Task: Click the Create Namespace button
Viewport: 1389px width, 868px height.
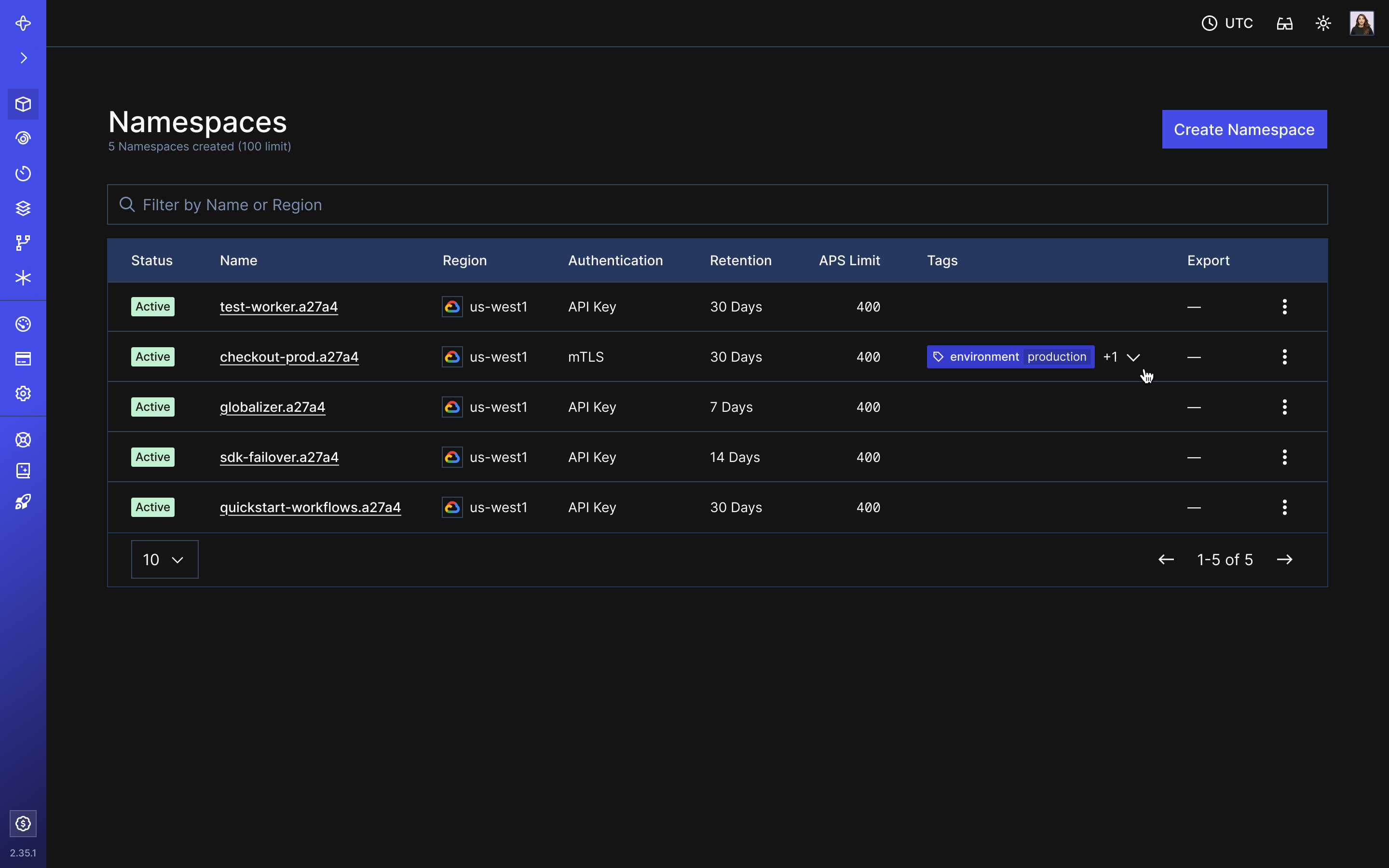Action: pyautogui.click(x=1244, y=129)
